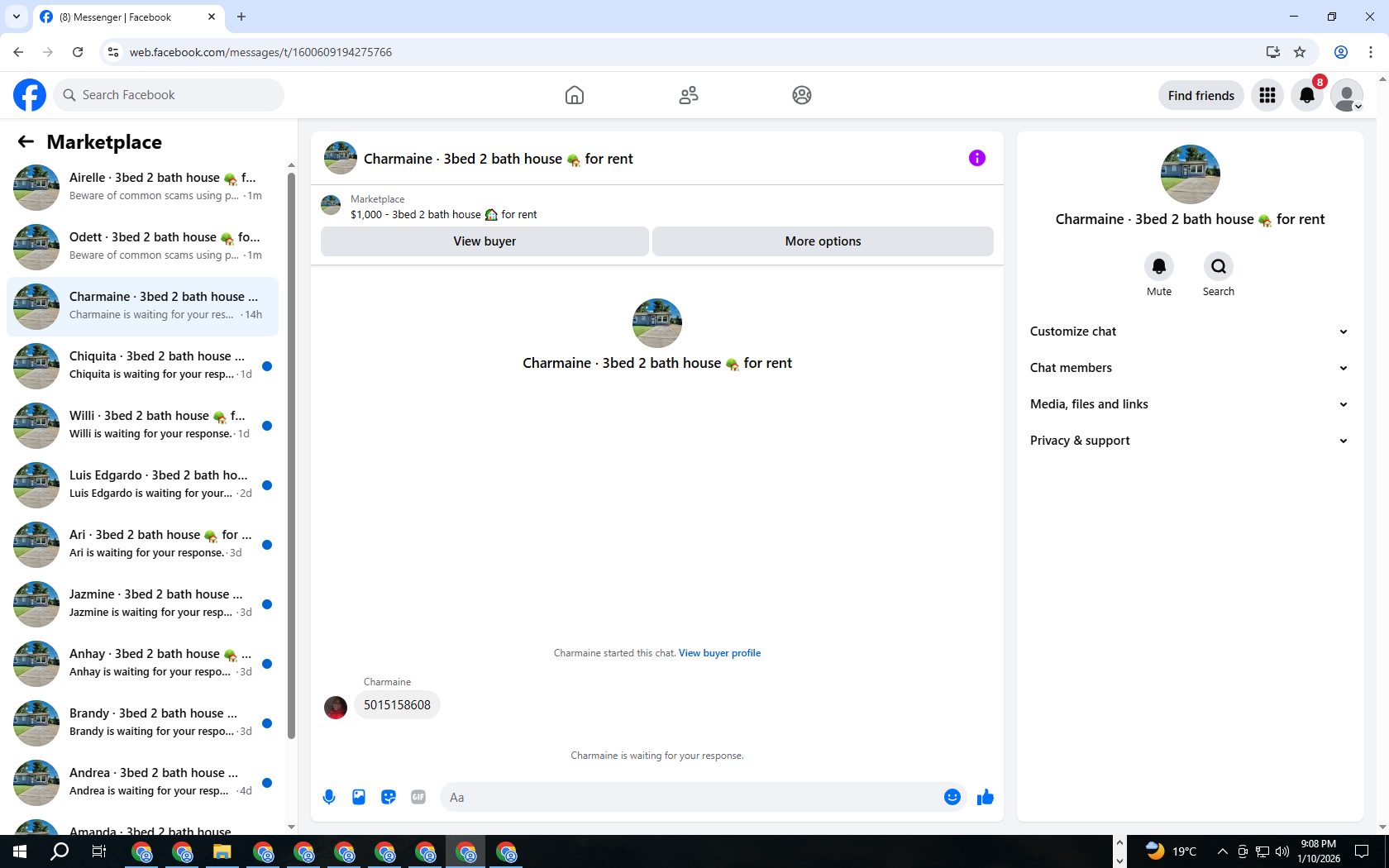The height and width of the screenshot is (868, 1389).
Task: Open Chiquita's conversation
Action: 142,366
